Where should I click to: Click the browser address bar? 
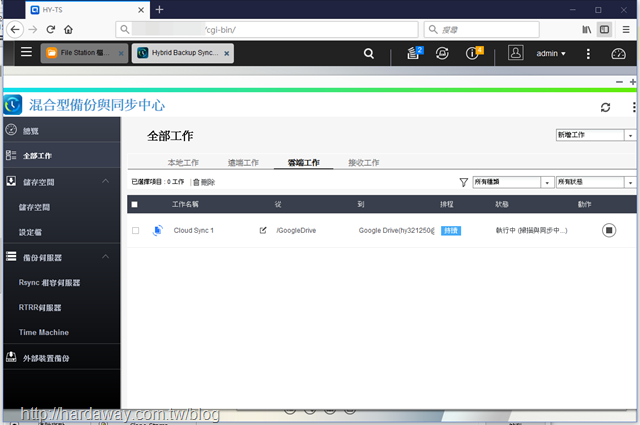click(267, 29)
